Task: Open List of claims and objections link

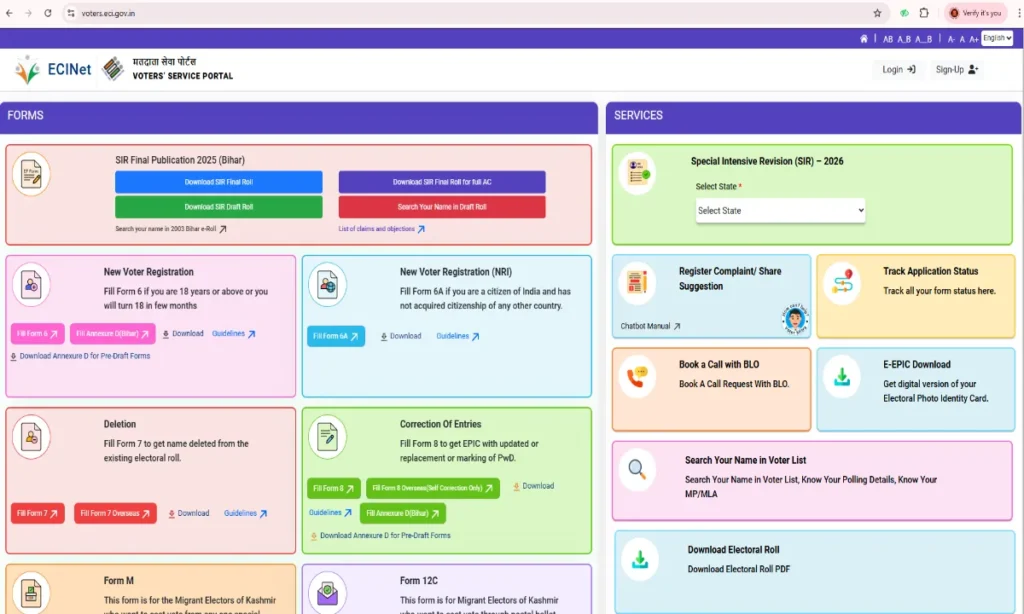Action: click(x=381, y=229)
